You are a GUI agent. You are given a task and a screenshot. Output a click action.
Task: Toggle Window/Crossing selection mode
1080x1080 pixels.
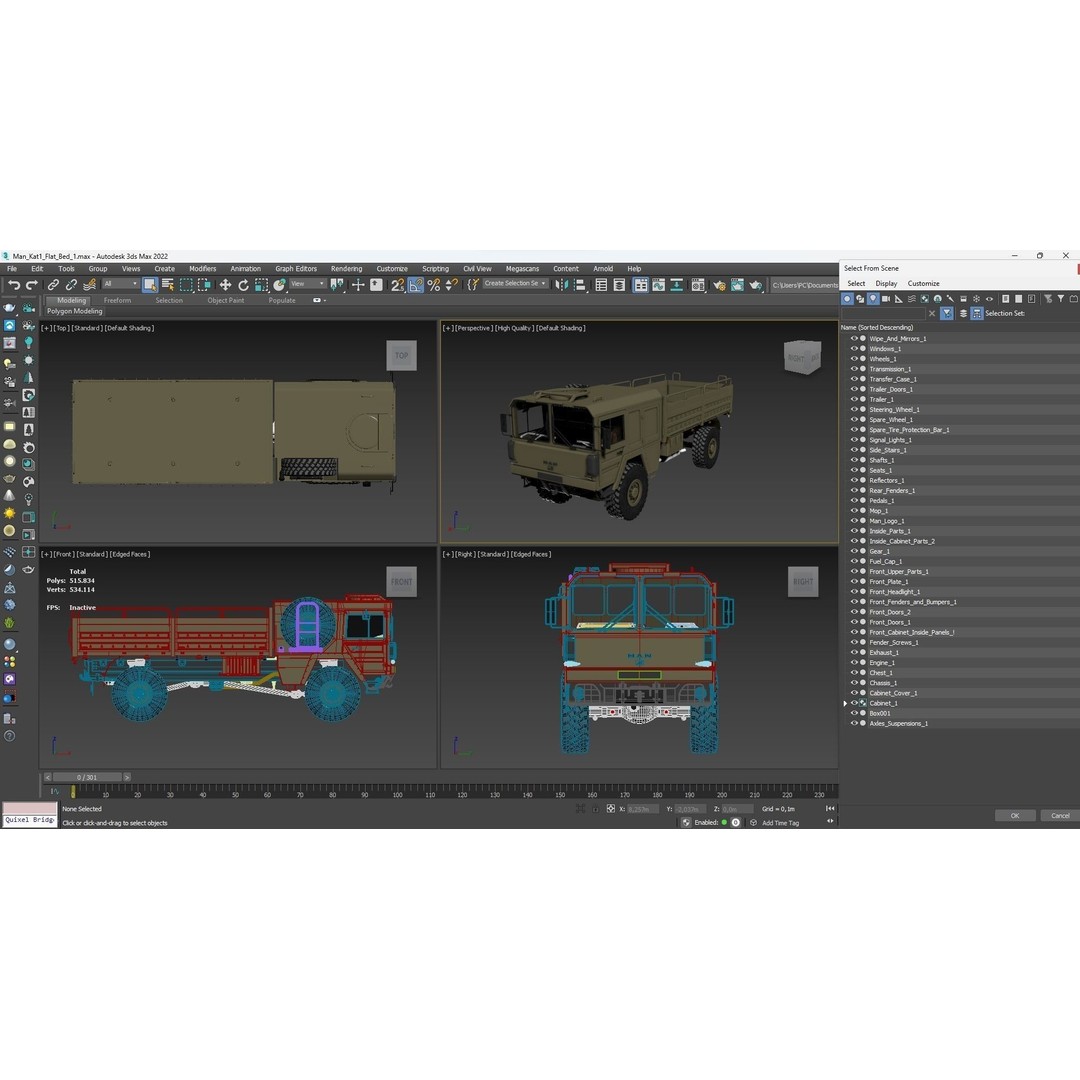[204, 285]
